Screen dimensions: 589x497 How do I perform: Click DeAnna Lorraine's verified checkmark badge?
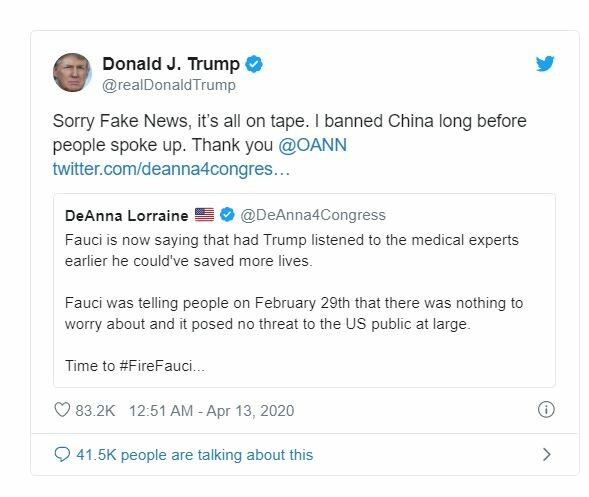point(227,215)
